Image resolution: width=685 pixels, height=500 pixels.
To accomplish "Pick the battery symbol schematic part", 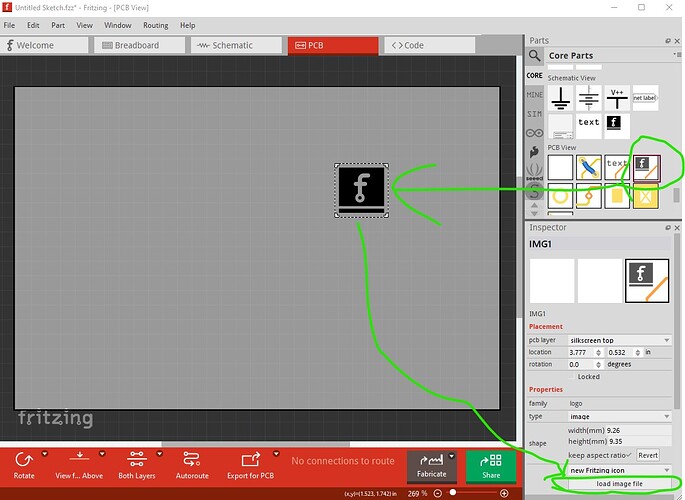I will [588, 98].
